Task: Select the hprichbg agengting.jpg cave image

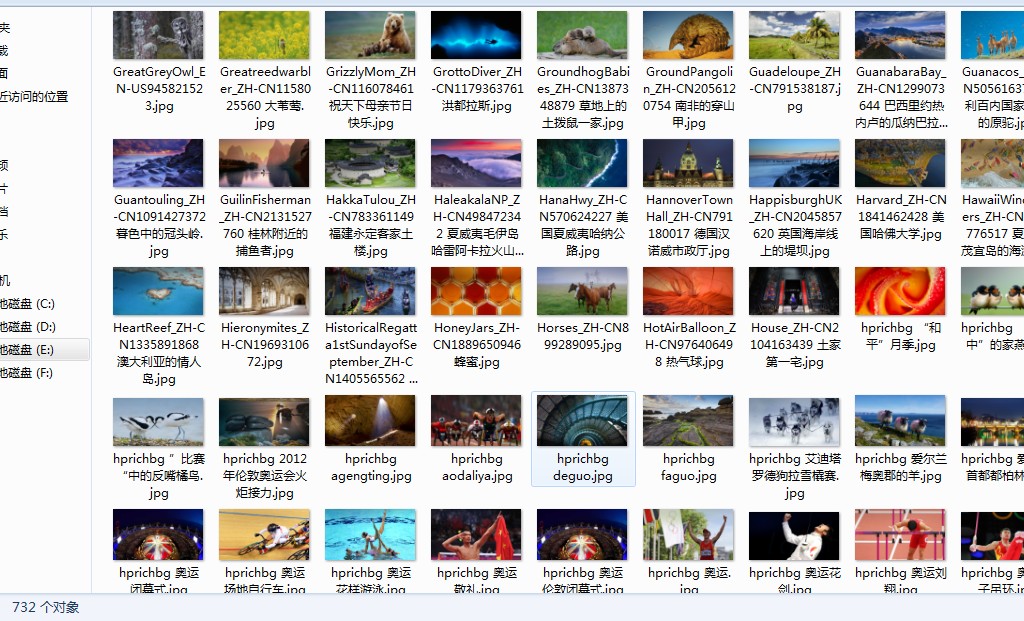Action: 370,421
